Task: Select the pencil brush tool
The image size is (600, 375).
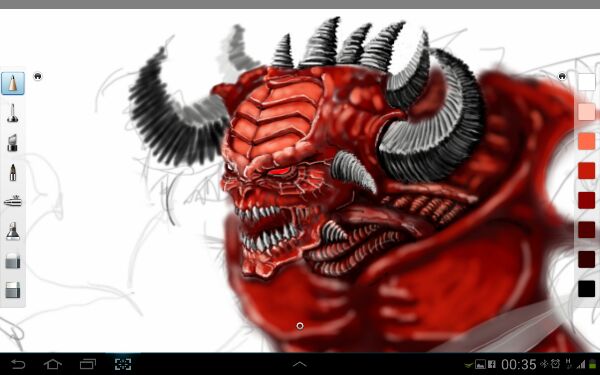Action: point(13,83)
